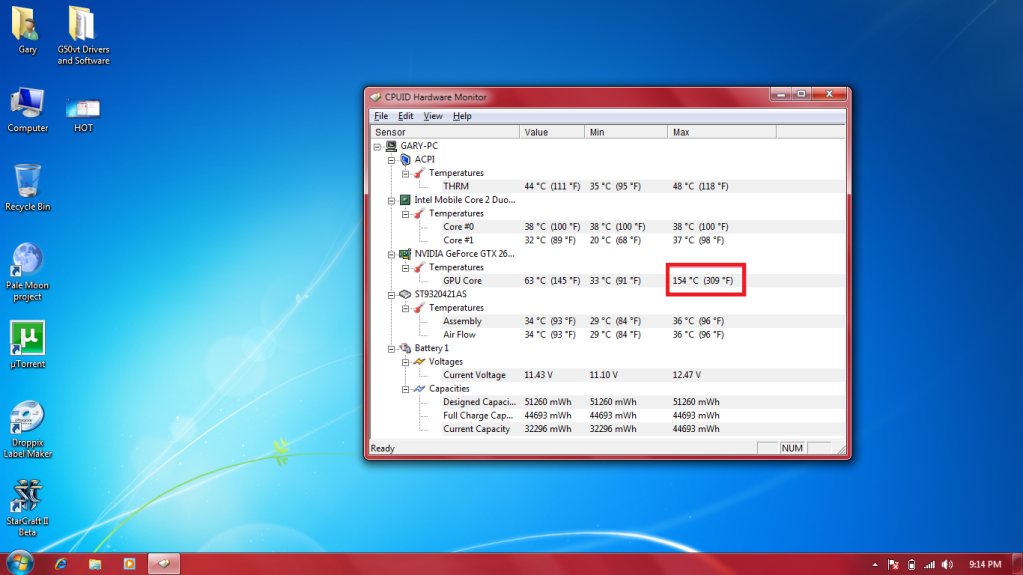Viewport: 1023px width, 575px height.
Task: Collapse the GARY-PC root node
Action: click(x=377, y=147)
